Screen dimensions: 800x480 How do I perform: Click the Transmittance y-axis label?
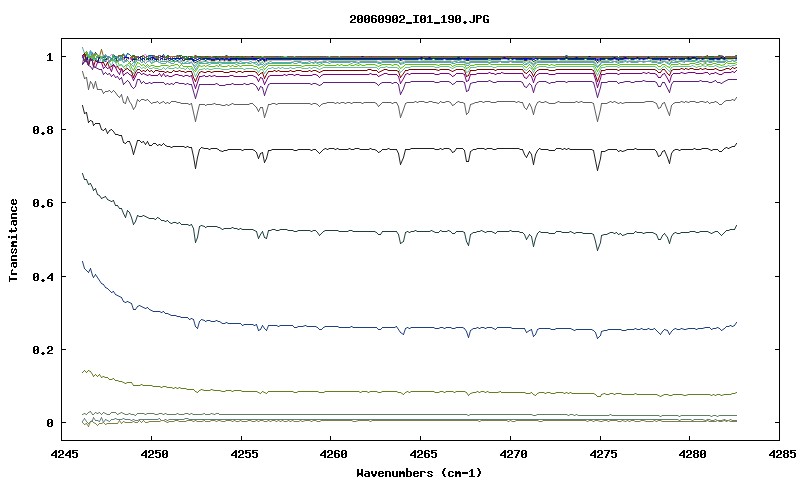(x=13, y=240)
